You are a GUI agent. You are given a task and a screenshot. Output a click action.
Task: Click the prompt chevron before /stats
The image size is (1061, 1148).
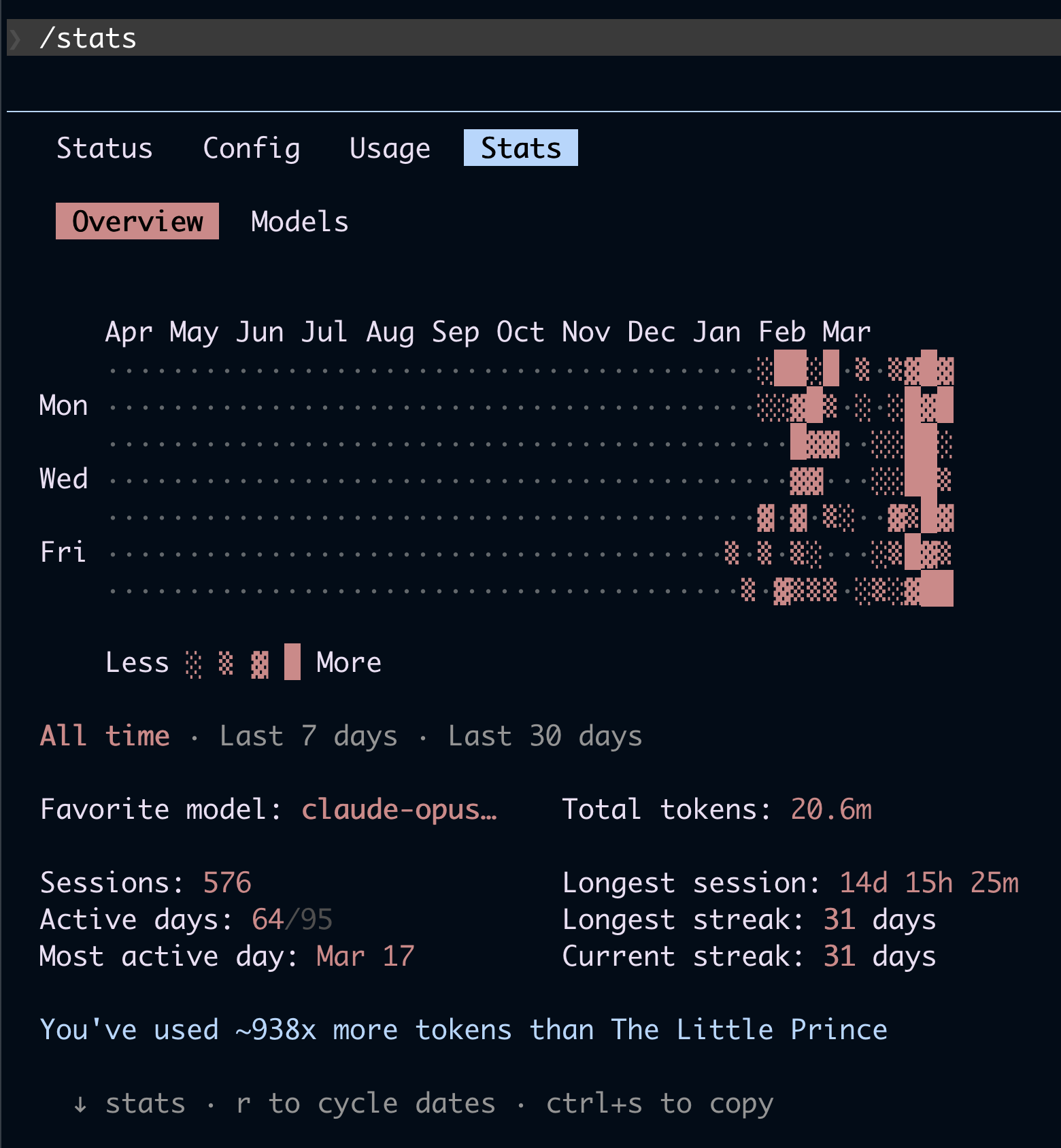click(x=15, y=39)
